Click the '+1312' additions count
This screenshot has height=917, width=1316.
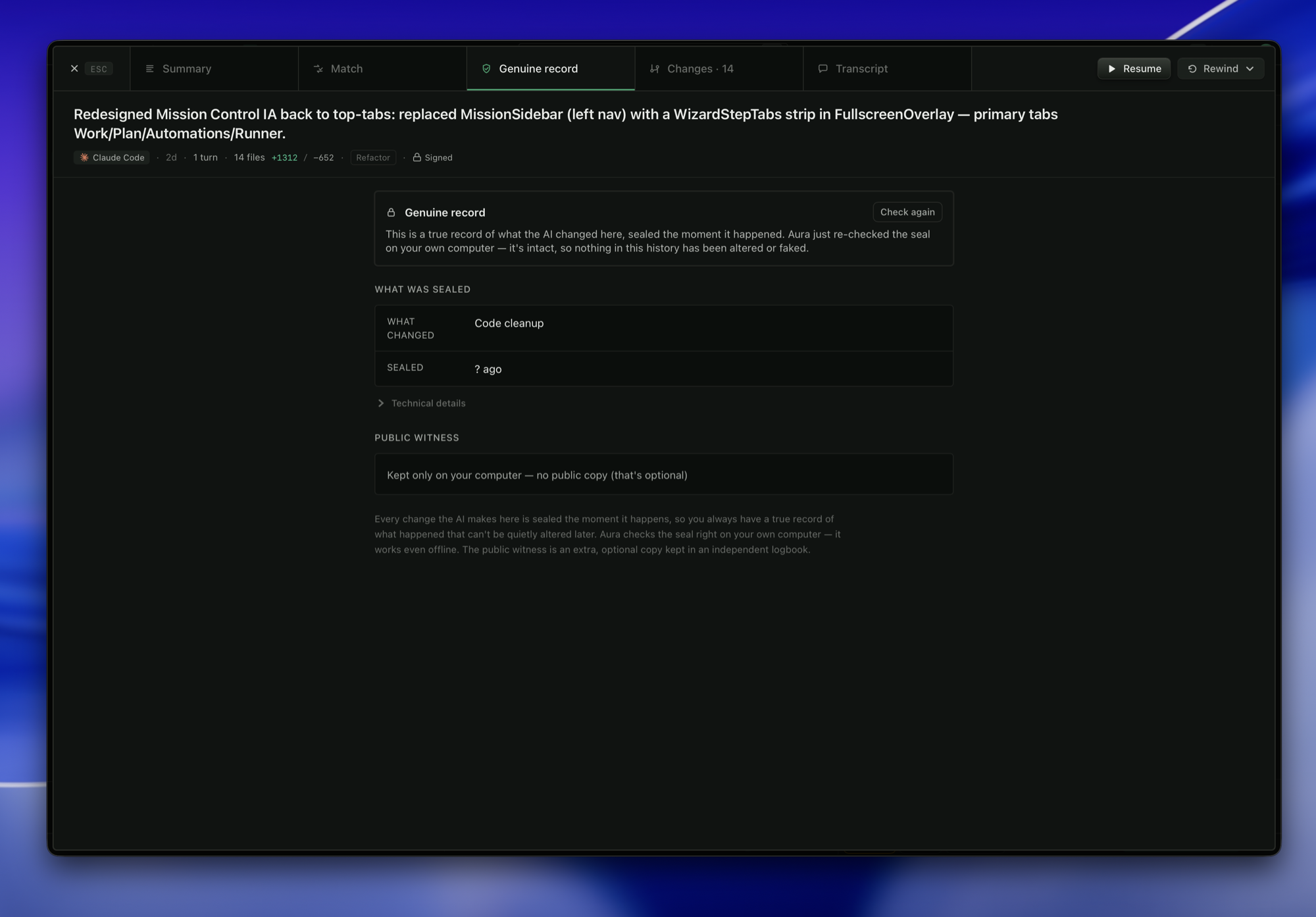(284, 157)
